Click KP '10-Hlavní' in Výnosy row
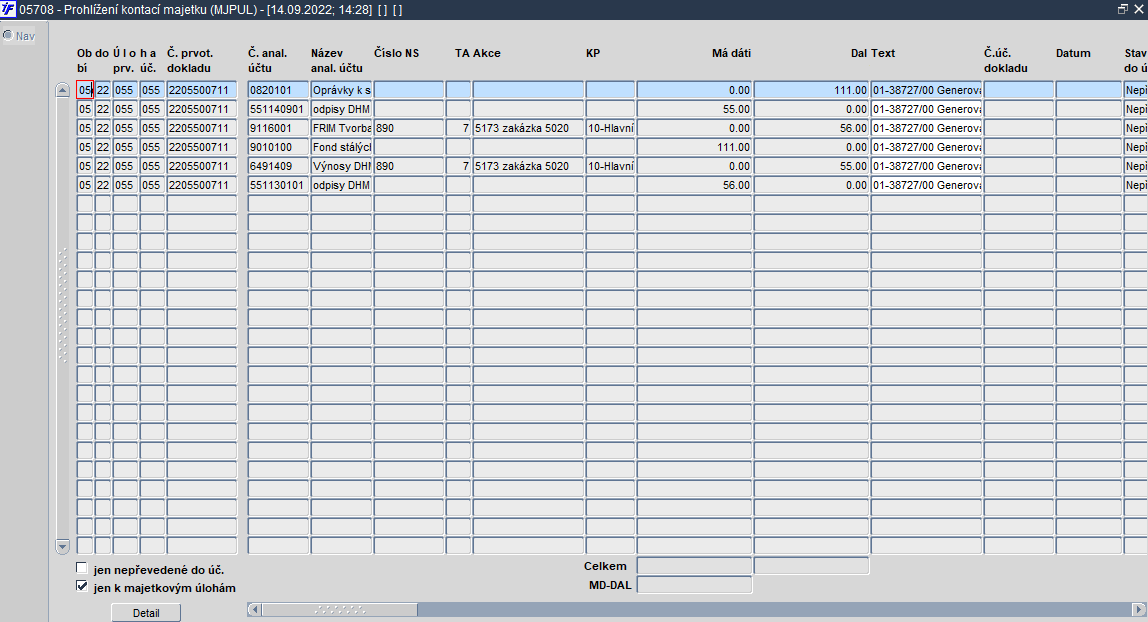This screenshot has height=622, width=1148. coord(610,166)
